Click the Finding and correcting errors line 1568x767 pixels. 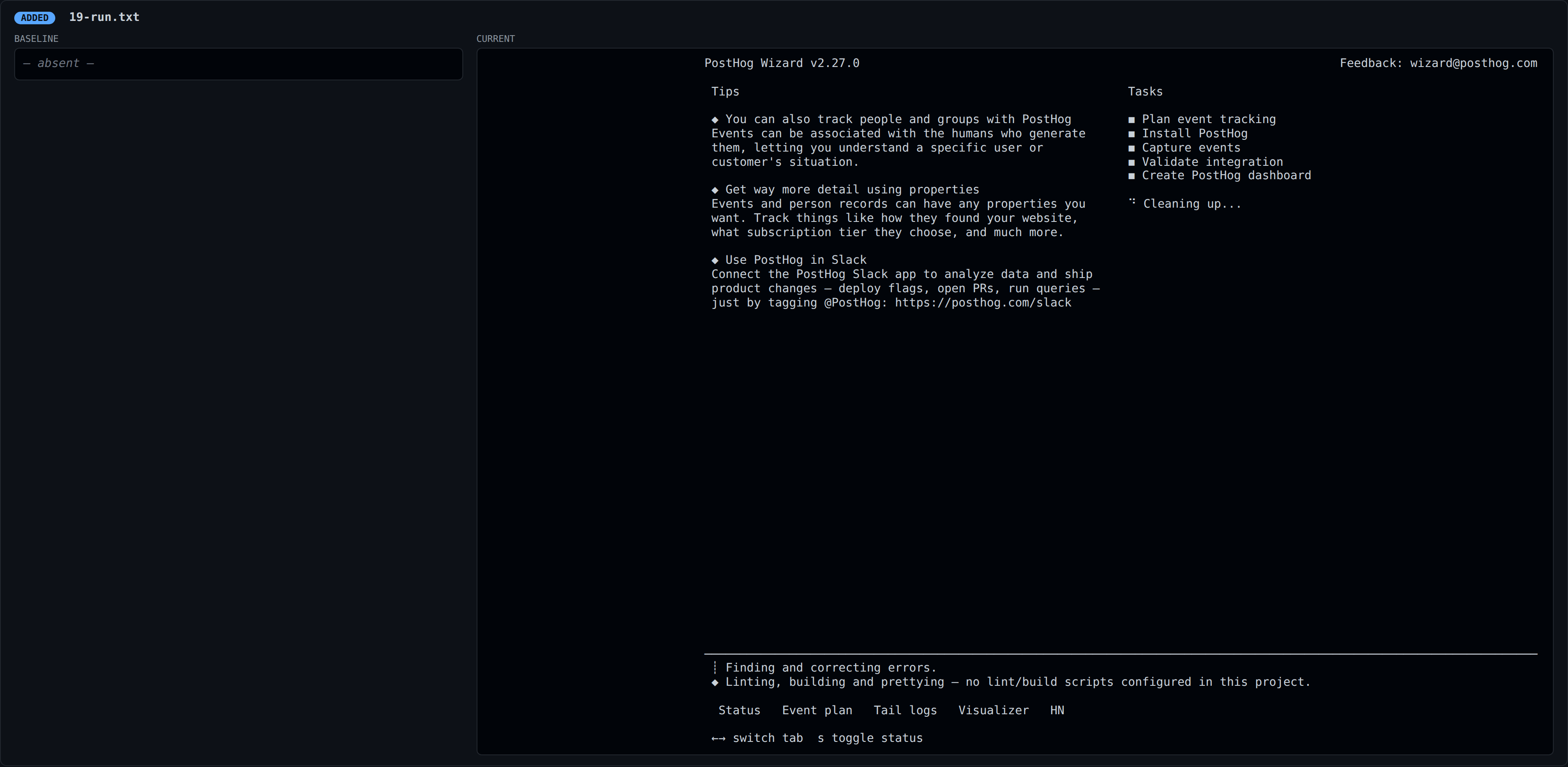click(831, 668)
